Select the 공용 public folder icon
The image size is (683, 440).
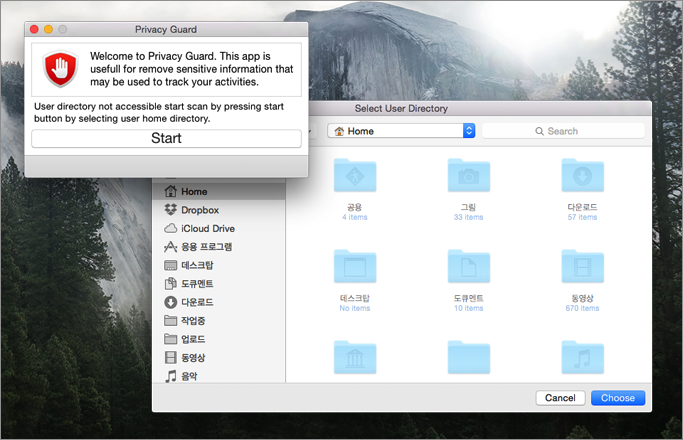pos(355,176)
